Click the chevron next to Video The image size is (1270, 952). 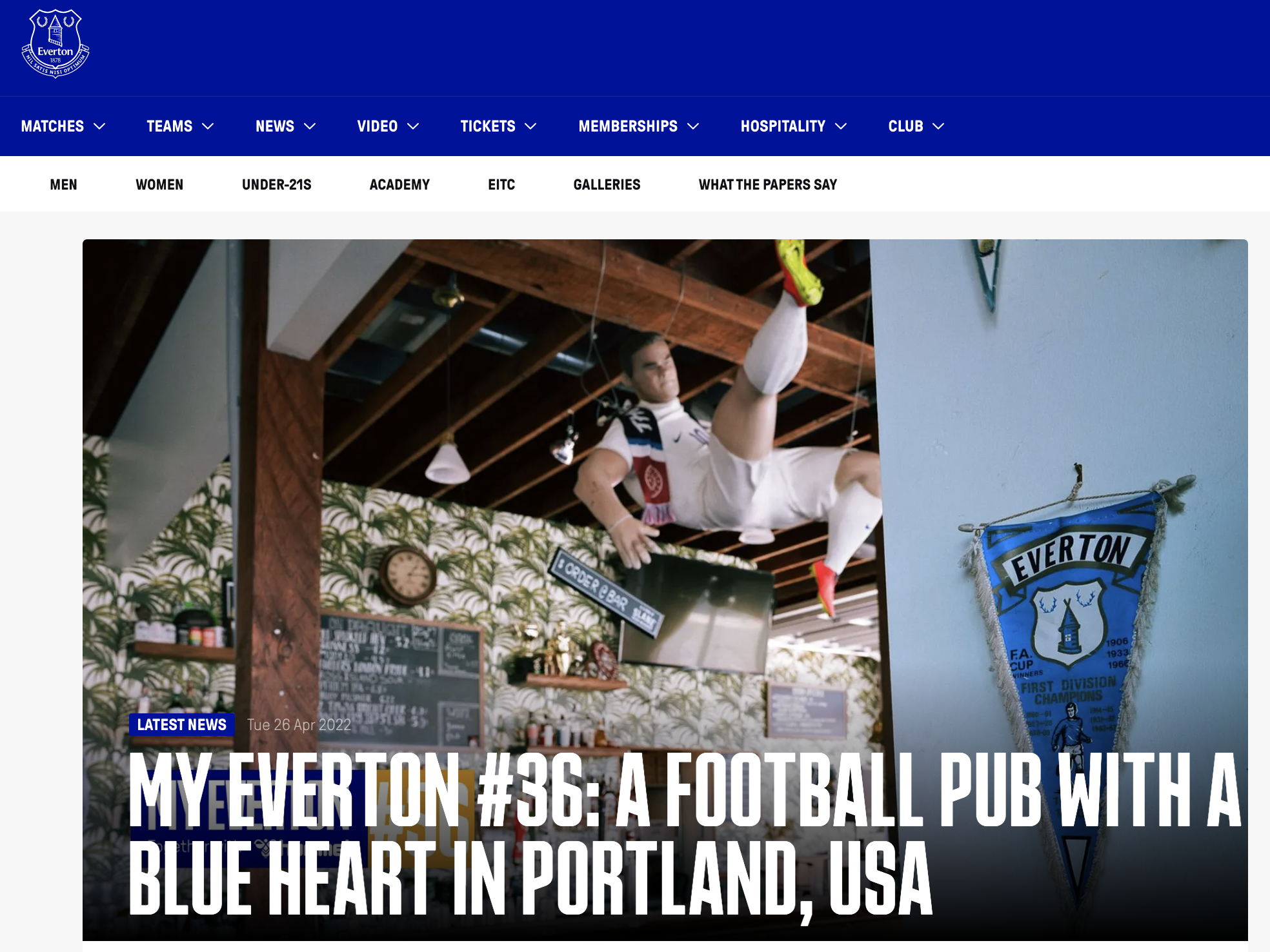pos(413,126)
